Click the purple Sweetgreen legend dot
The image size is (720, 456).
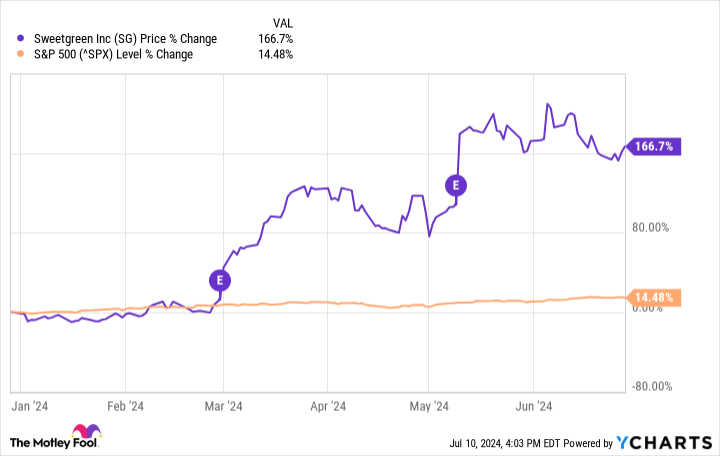tap(22, 38)
